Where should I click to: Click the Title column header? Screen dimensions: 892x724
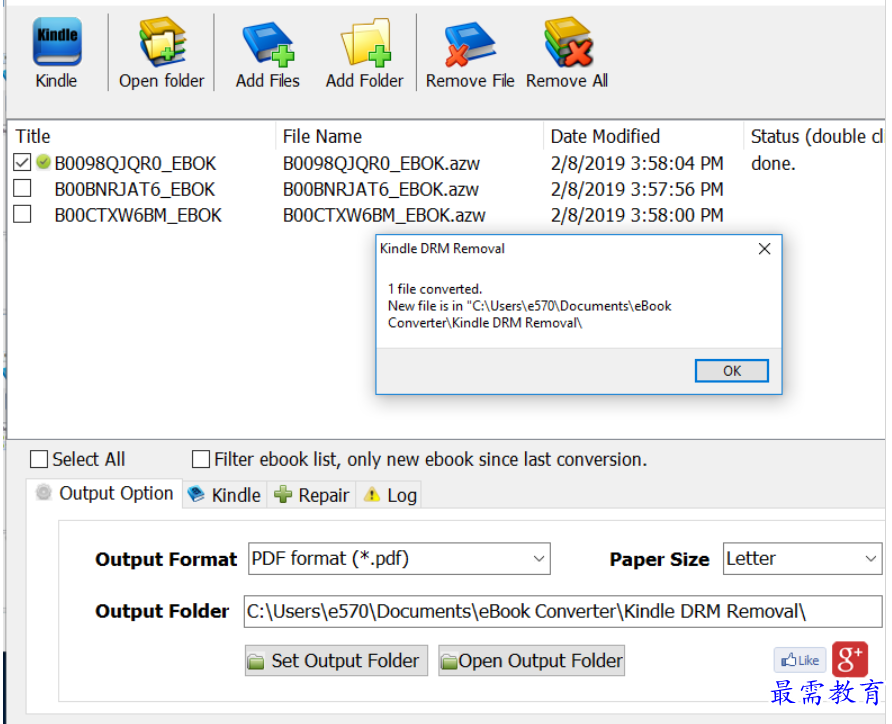(x=142, y=136)
